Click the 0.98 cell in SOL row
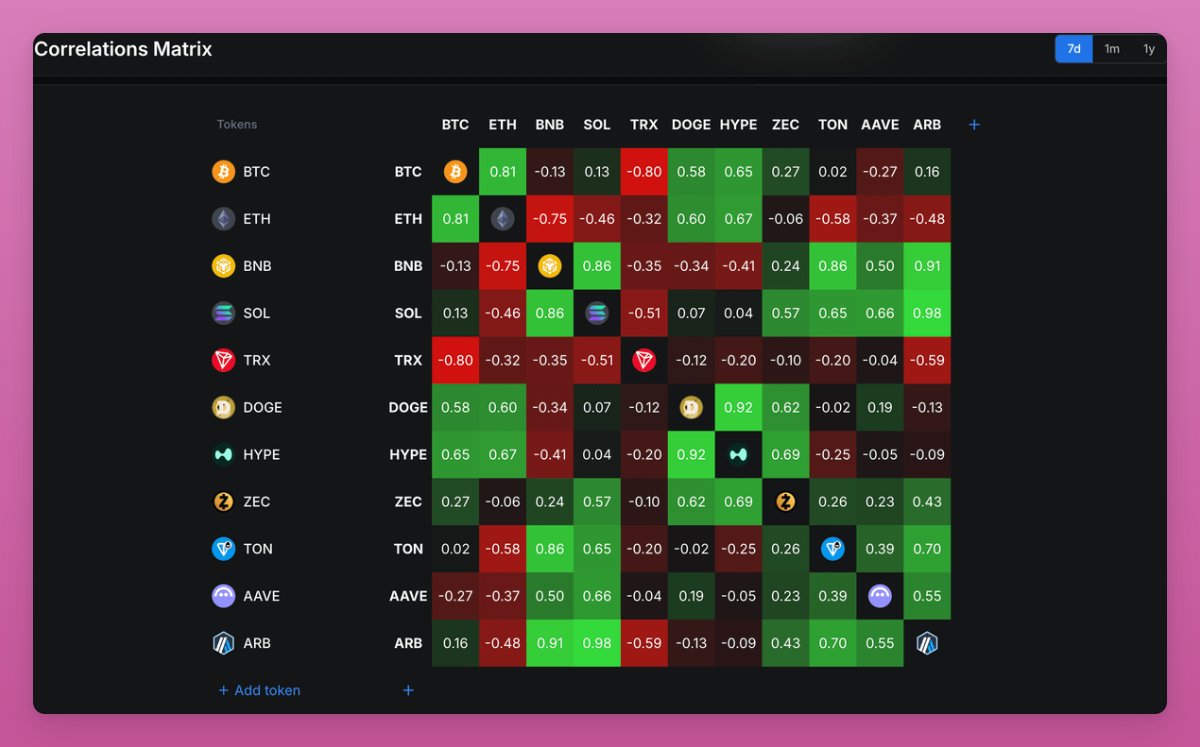Viewport: 1200px width, 747px height. pos(927,313)
